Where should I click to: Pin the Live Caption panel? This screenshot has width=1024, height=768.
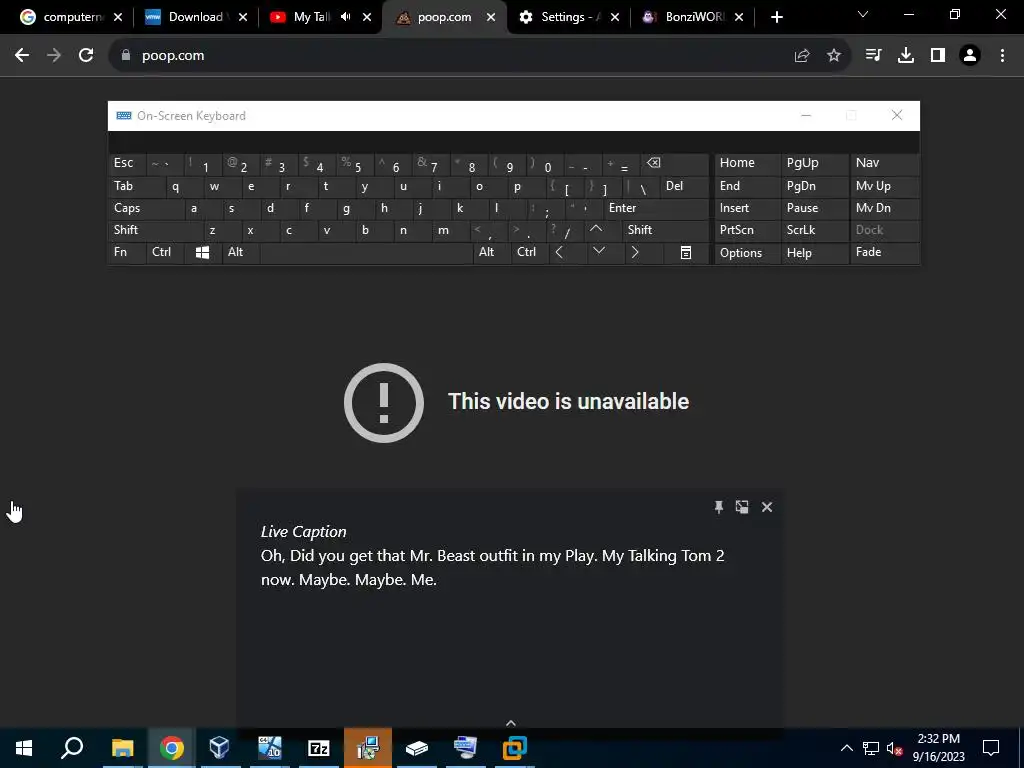coord(718,507)
